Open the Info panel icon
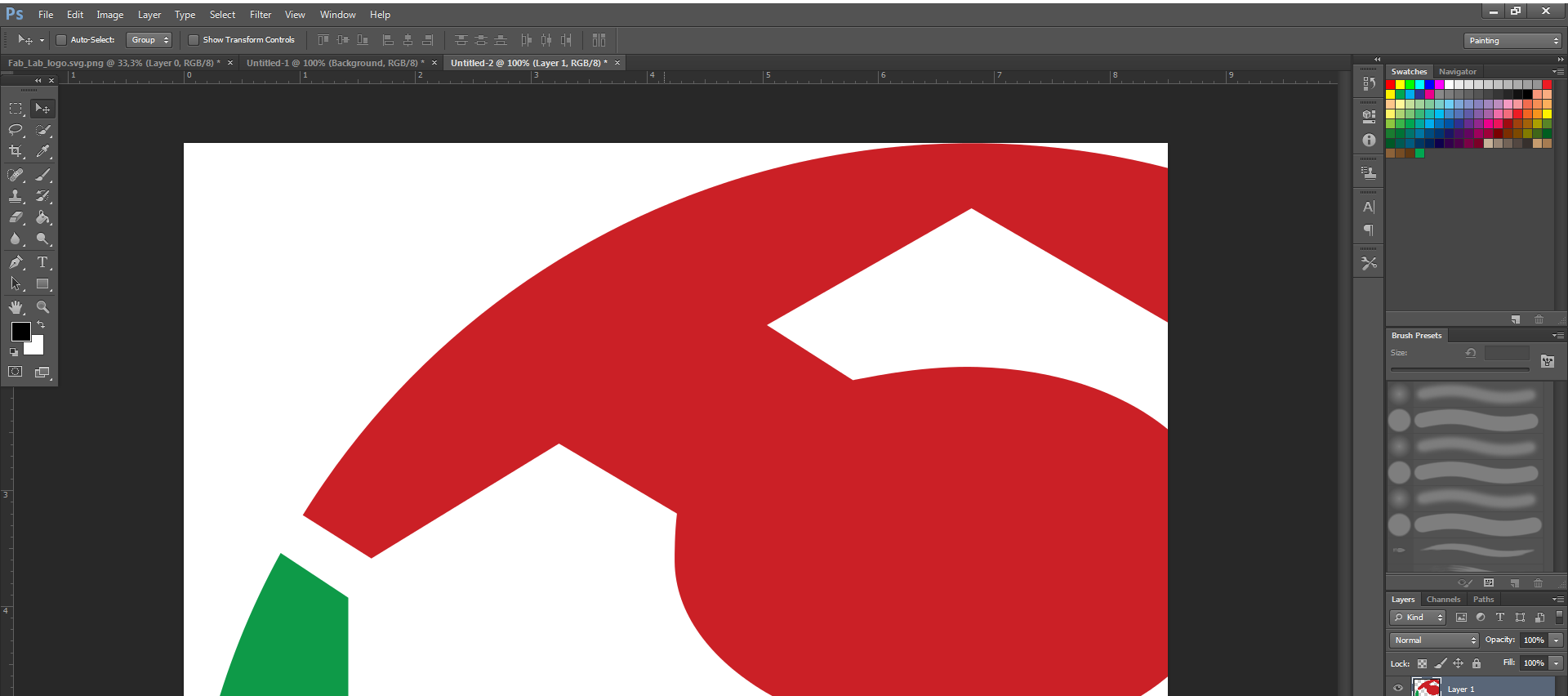The image size is (1568, 696). [1370, 141]
